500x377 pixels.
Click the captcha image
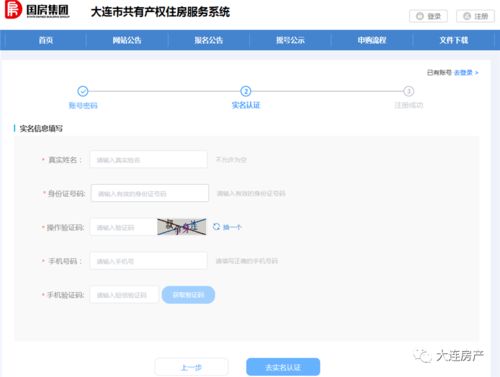(182, 227)
